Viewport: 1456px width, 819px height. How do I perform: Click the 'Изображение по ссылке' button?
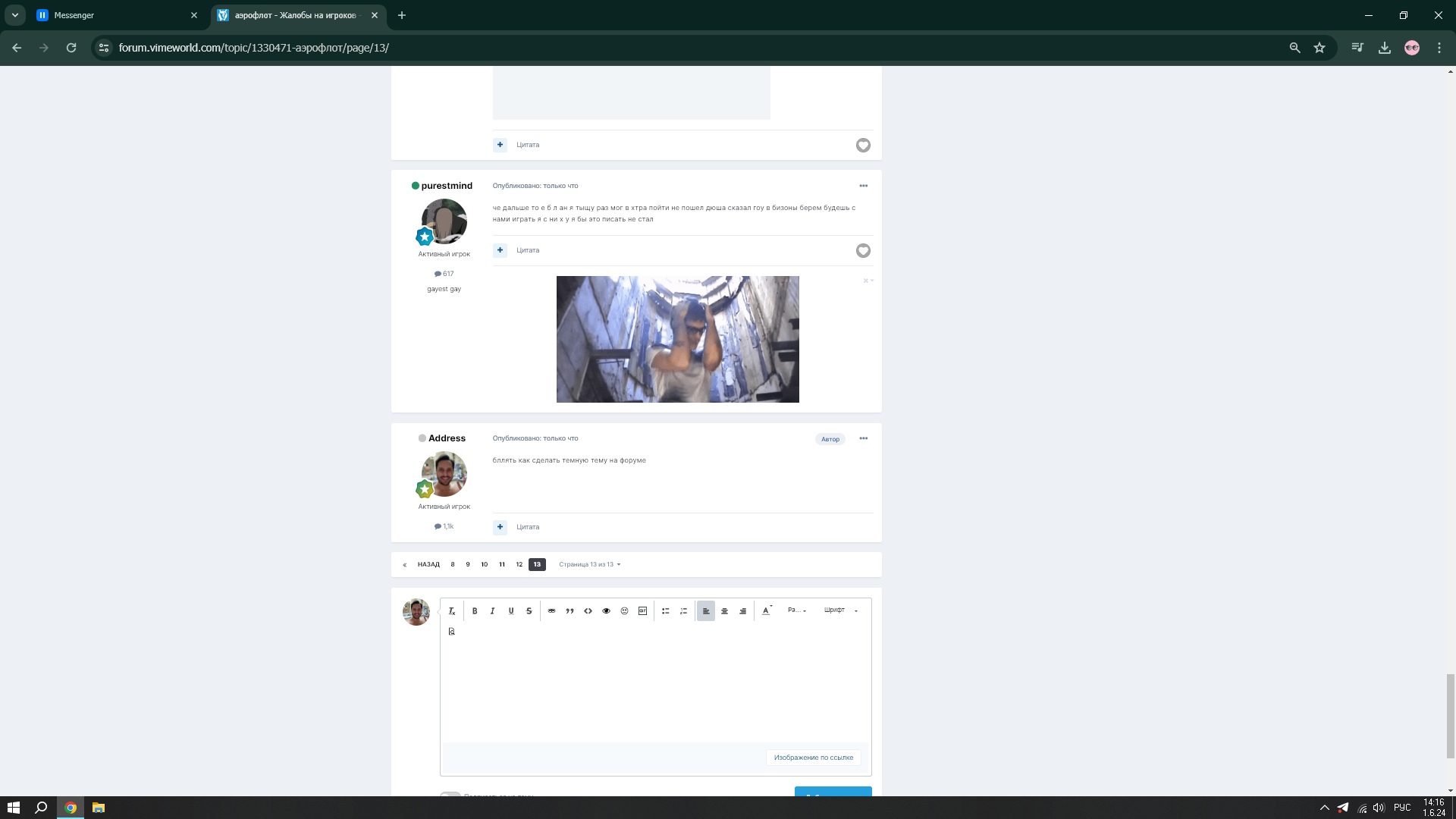[x=813, y=758]
